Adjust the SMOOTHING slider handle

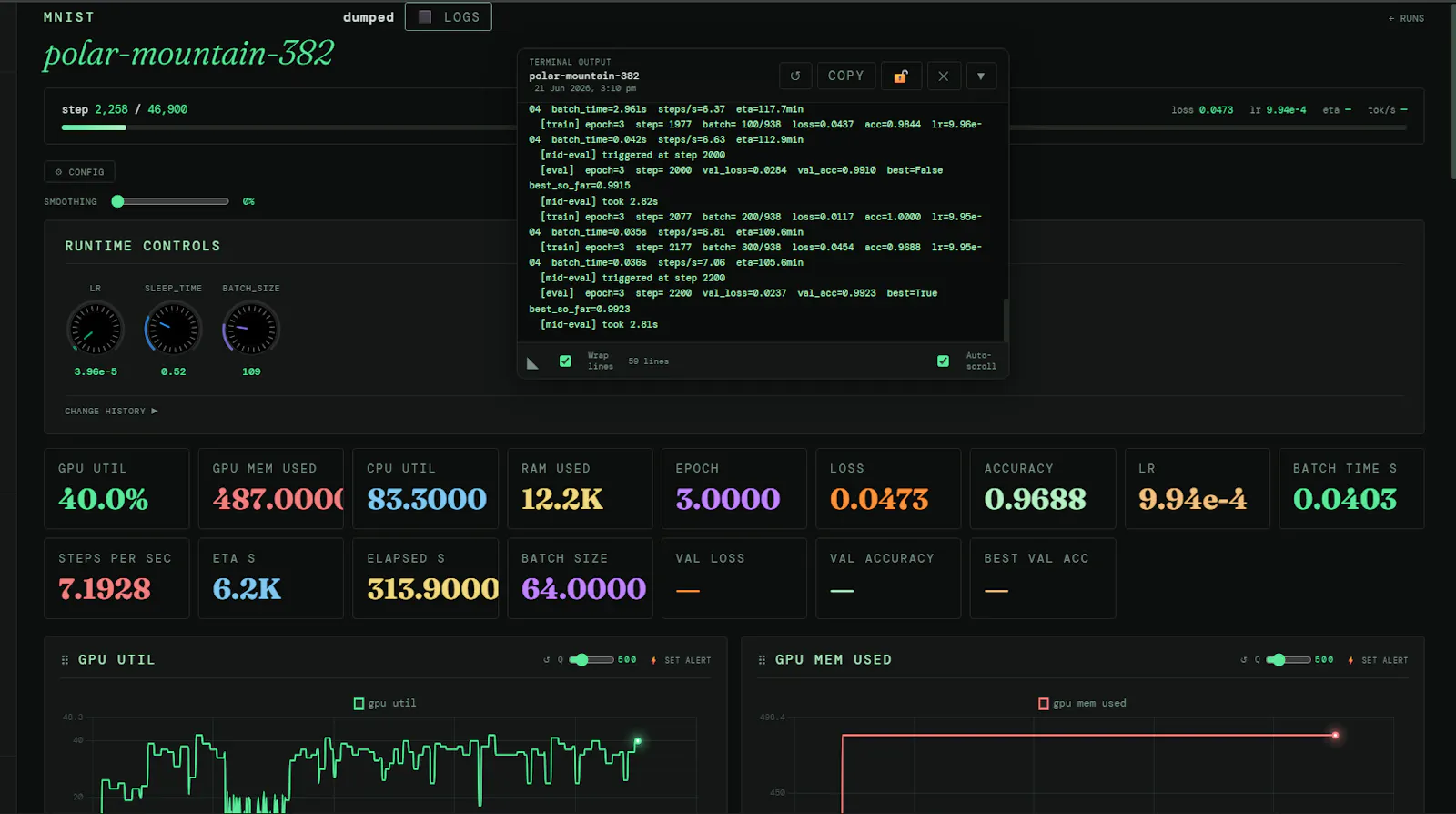(117, 201)
